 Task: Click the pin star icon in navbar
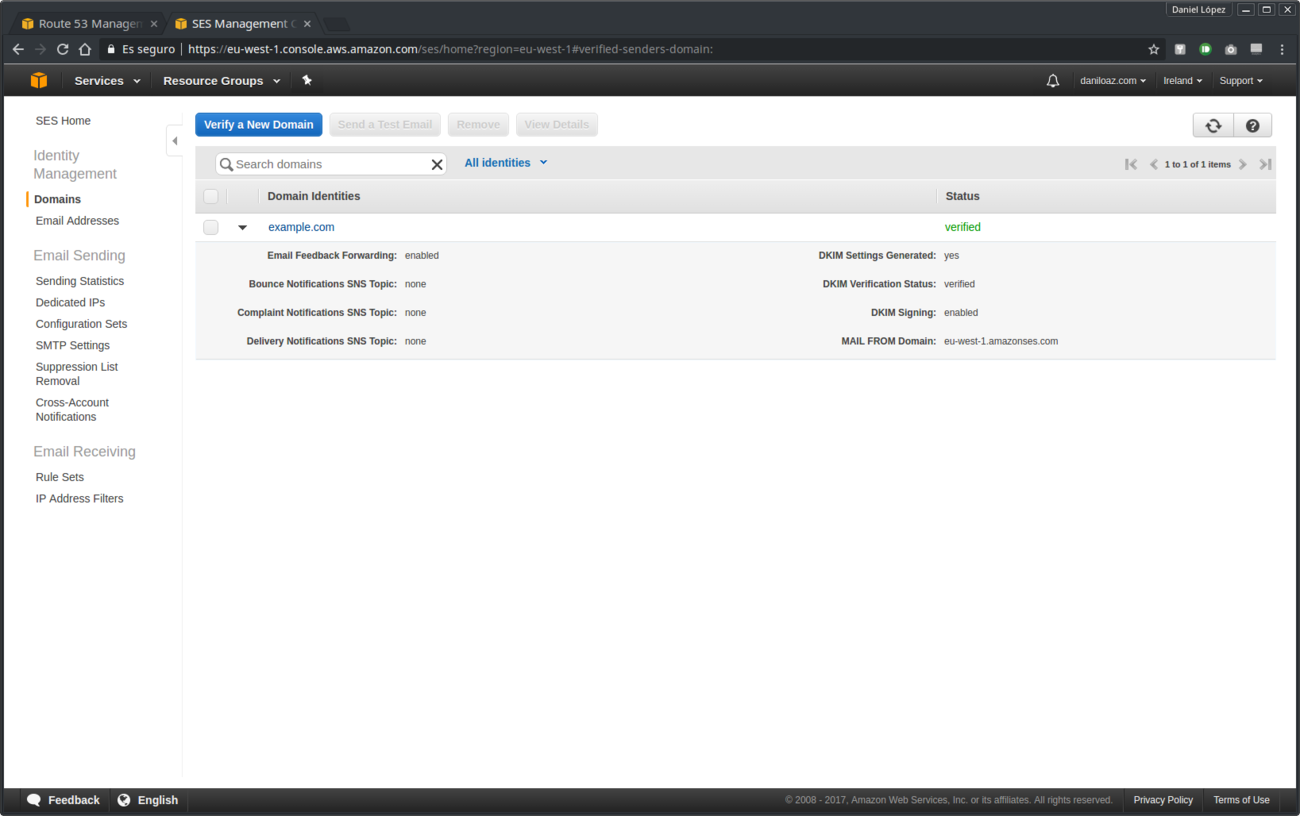(307, 80)
